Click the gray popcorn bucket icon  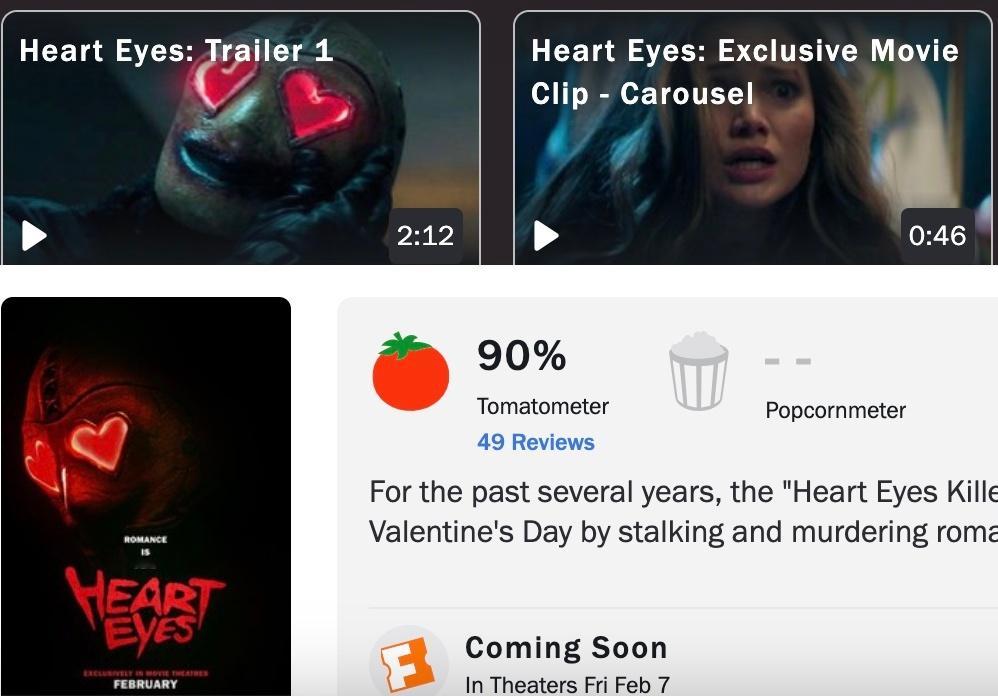(x=698, y=371)
